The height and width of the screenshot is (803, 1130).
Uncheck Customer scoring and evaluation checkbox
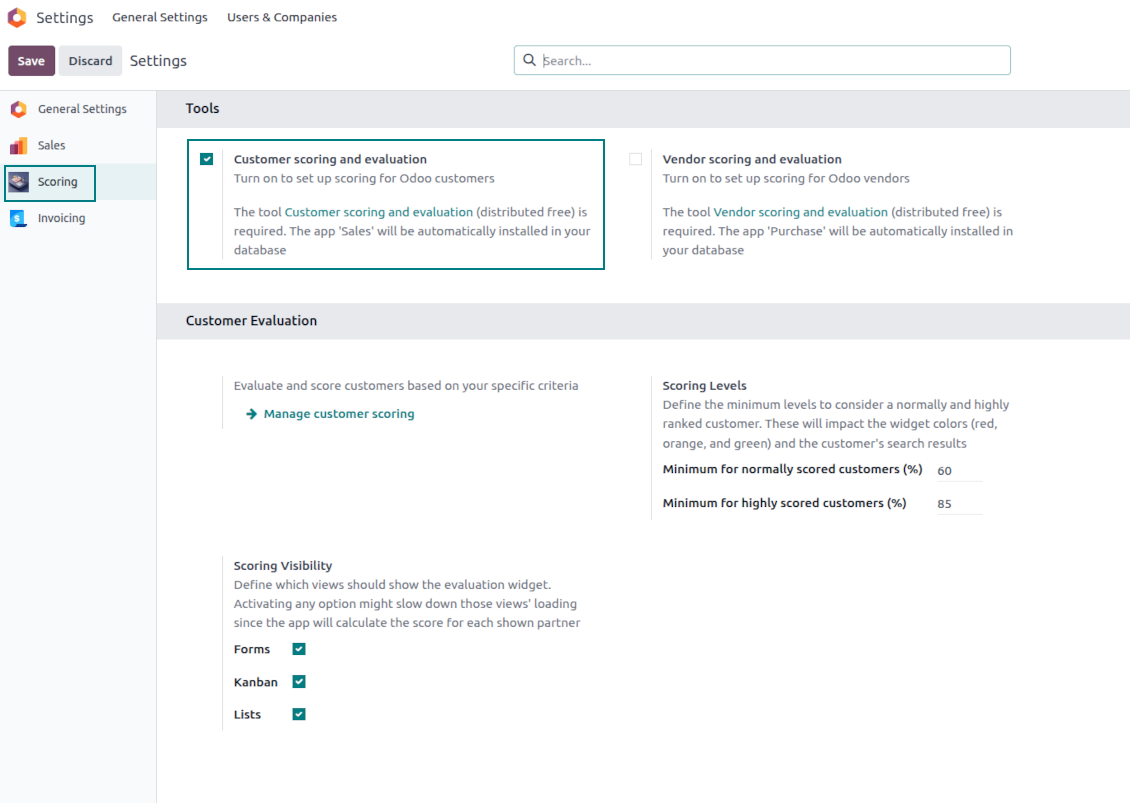coord(207,159)
